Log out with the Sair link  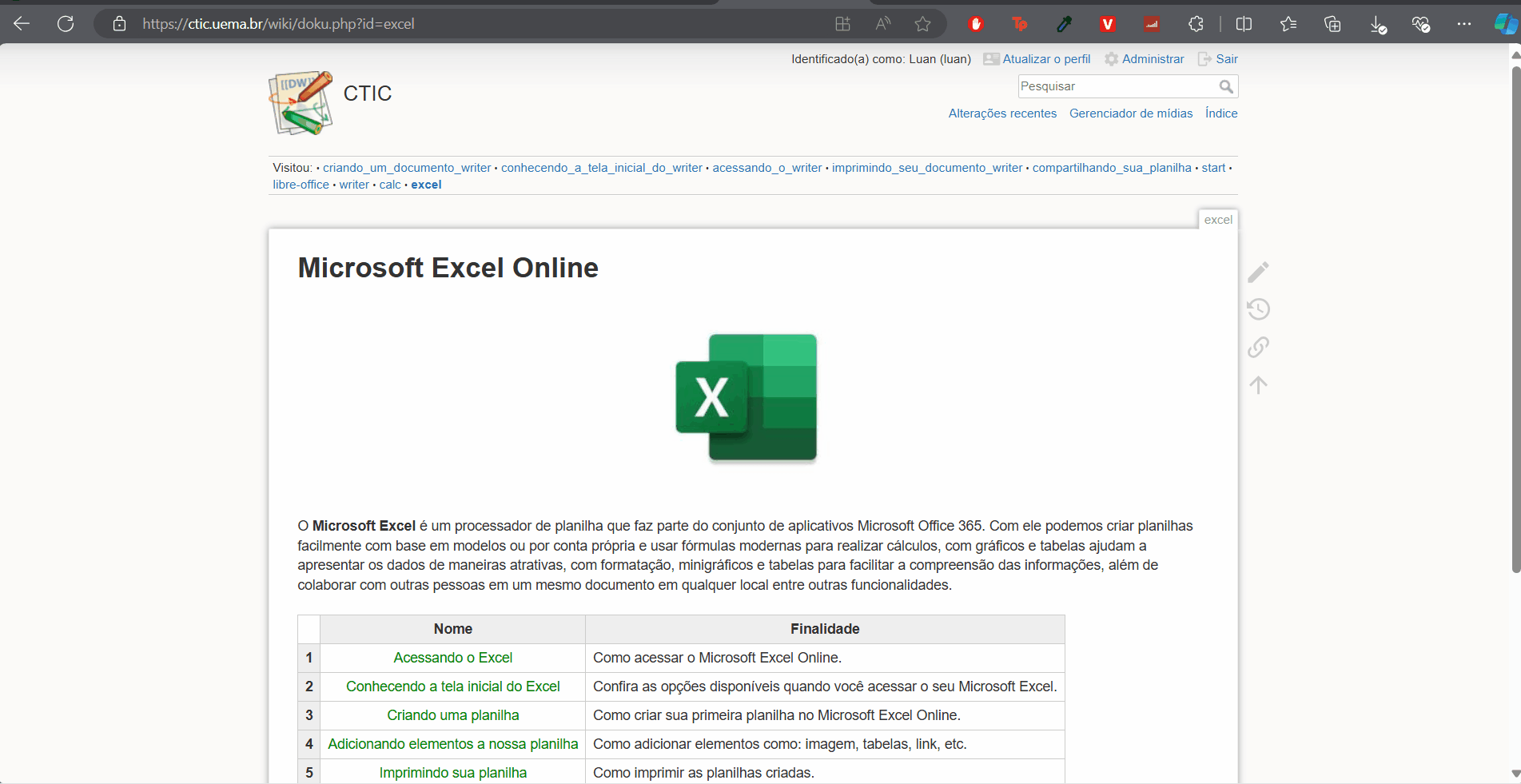[x=1227, y=59]
